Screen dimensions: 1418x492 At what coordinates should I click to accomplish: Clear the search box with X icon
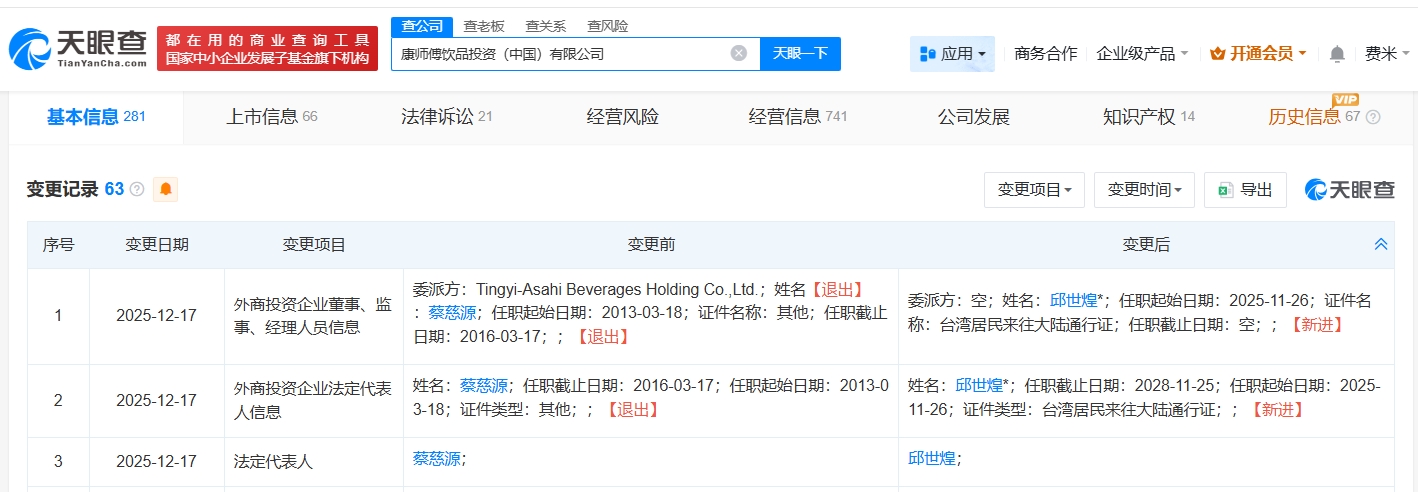pos(738,53)
